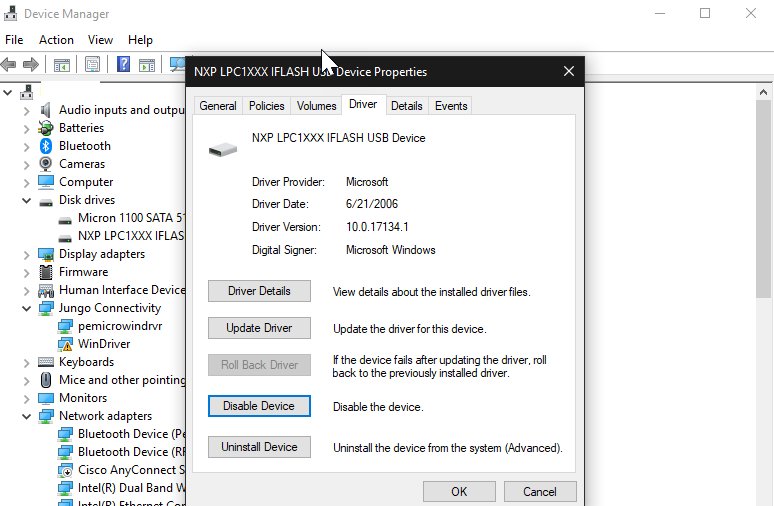Click the Properties toolbar icon

tap(92, 64)
